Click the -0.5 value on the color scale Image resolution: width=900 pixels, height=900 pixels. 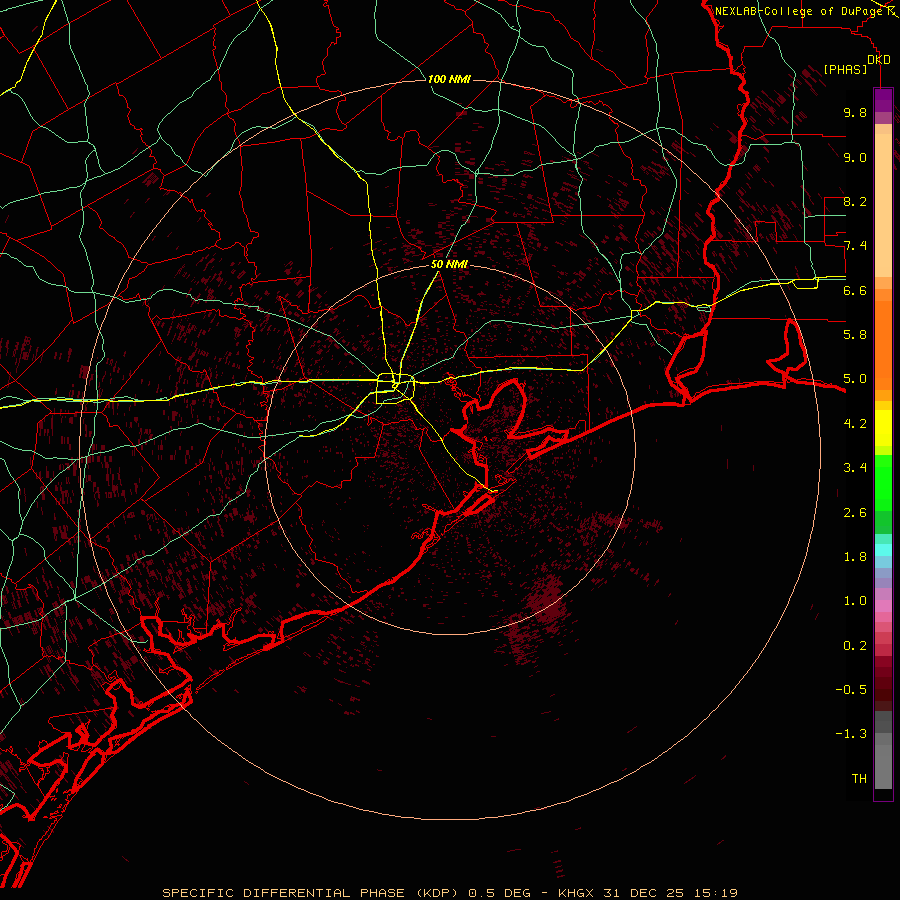pyautogui.click(x=851, y=690)
